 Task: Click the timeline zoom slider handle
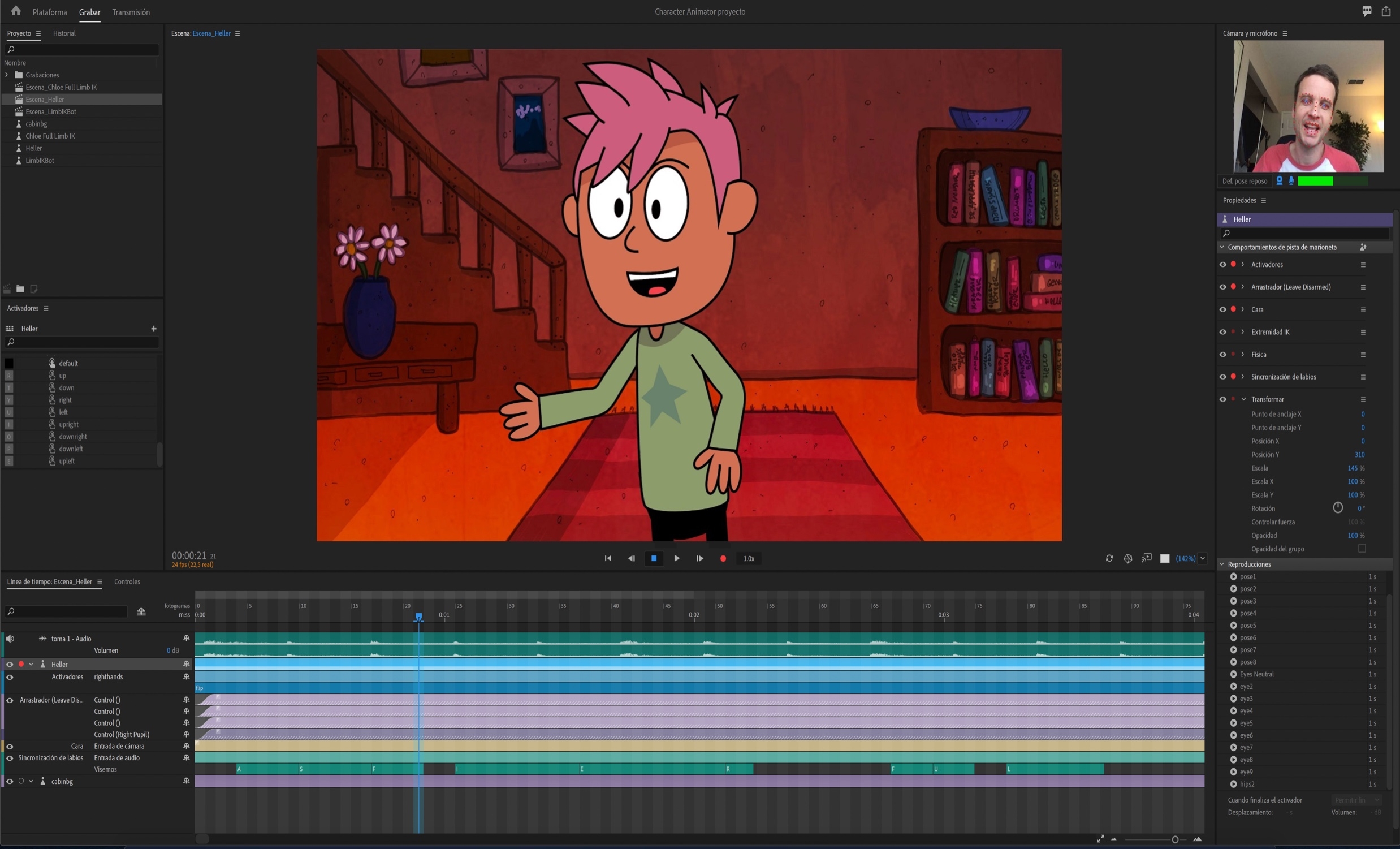(1174, 839)
